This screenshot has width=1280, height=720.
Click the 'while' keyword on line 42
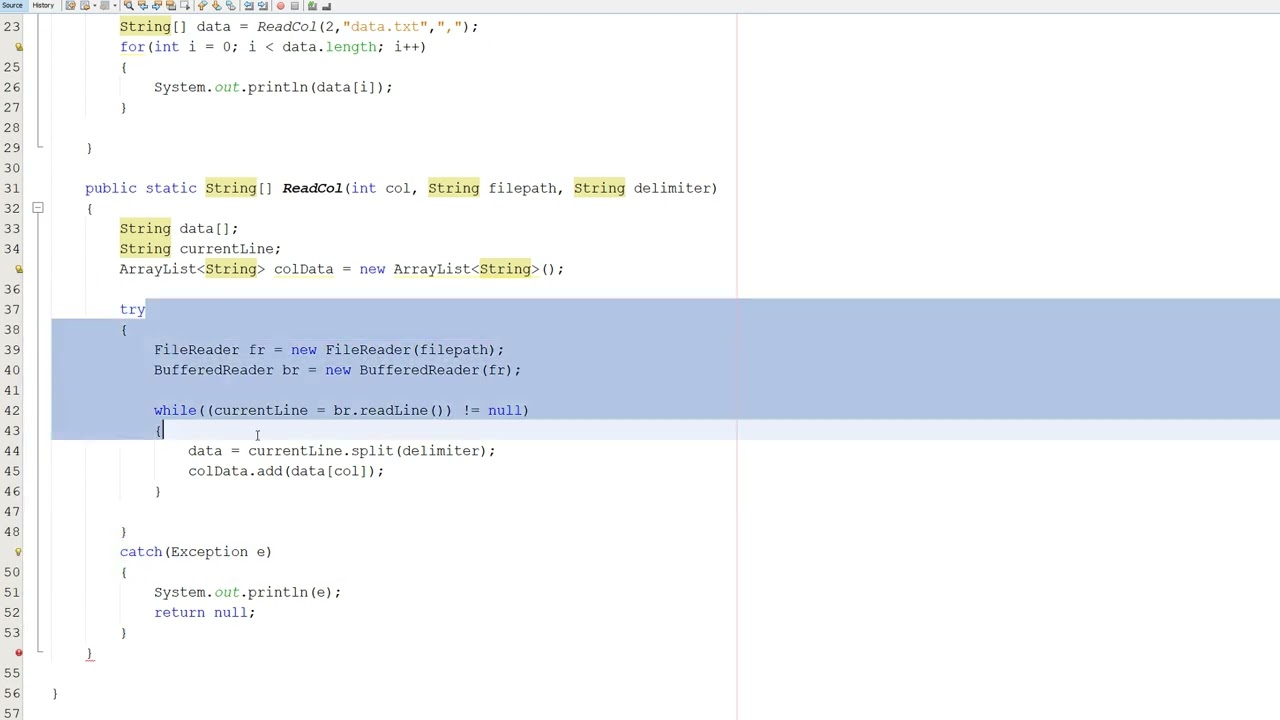[x=175, y=410]
